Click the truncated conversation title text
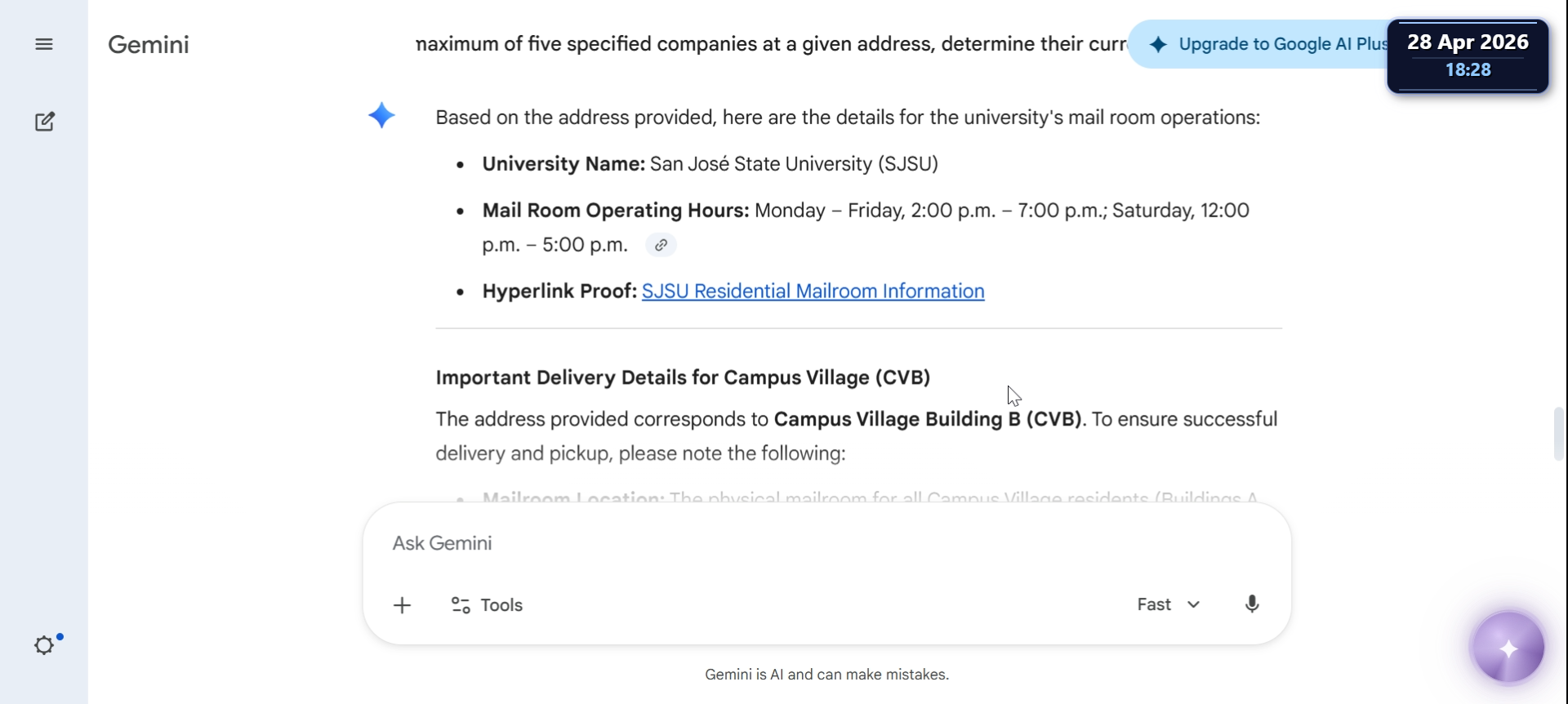Image resolution: width=1568 pixels, height=704 pixels. pyautogui.click(x=772, y=44)
